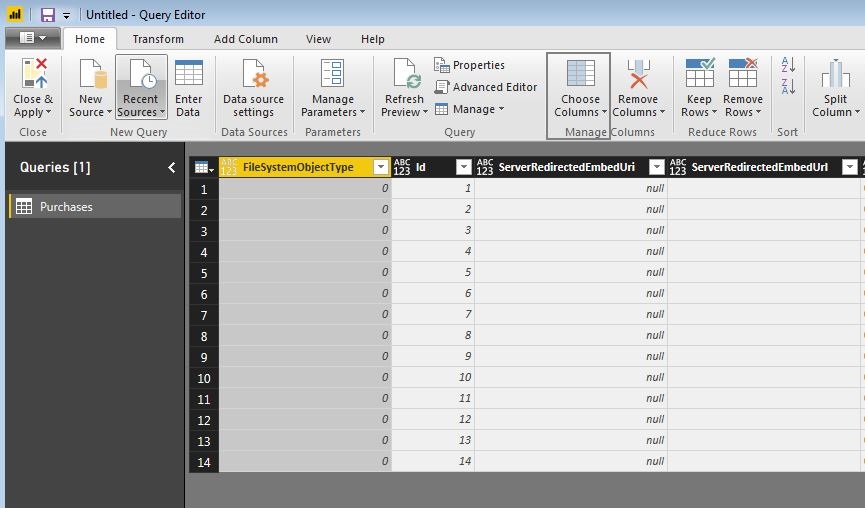Click the Choose Columns icon
The height and width of the screenshot is (508, 865).
click(x=580, y=76)
